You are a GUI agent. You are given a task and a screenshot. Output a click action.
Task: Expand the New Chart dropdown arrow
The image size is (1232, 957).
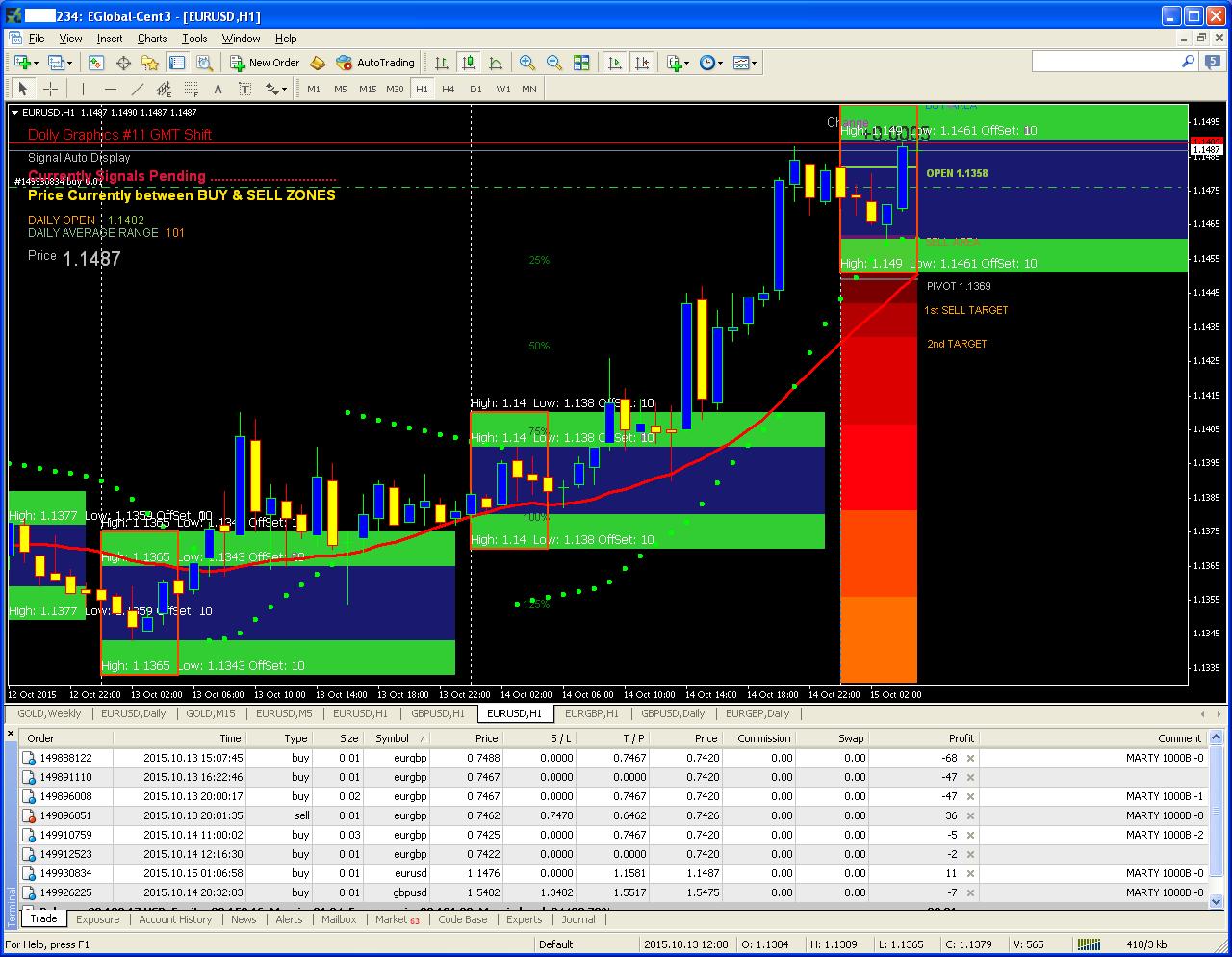click(x=36, y=64)
